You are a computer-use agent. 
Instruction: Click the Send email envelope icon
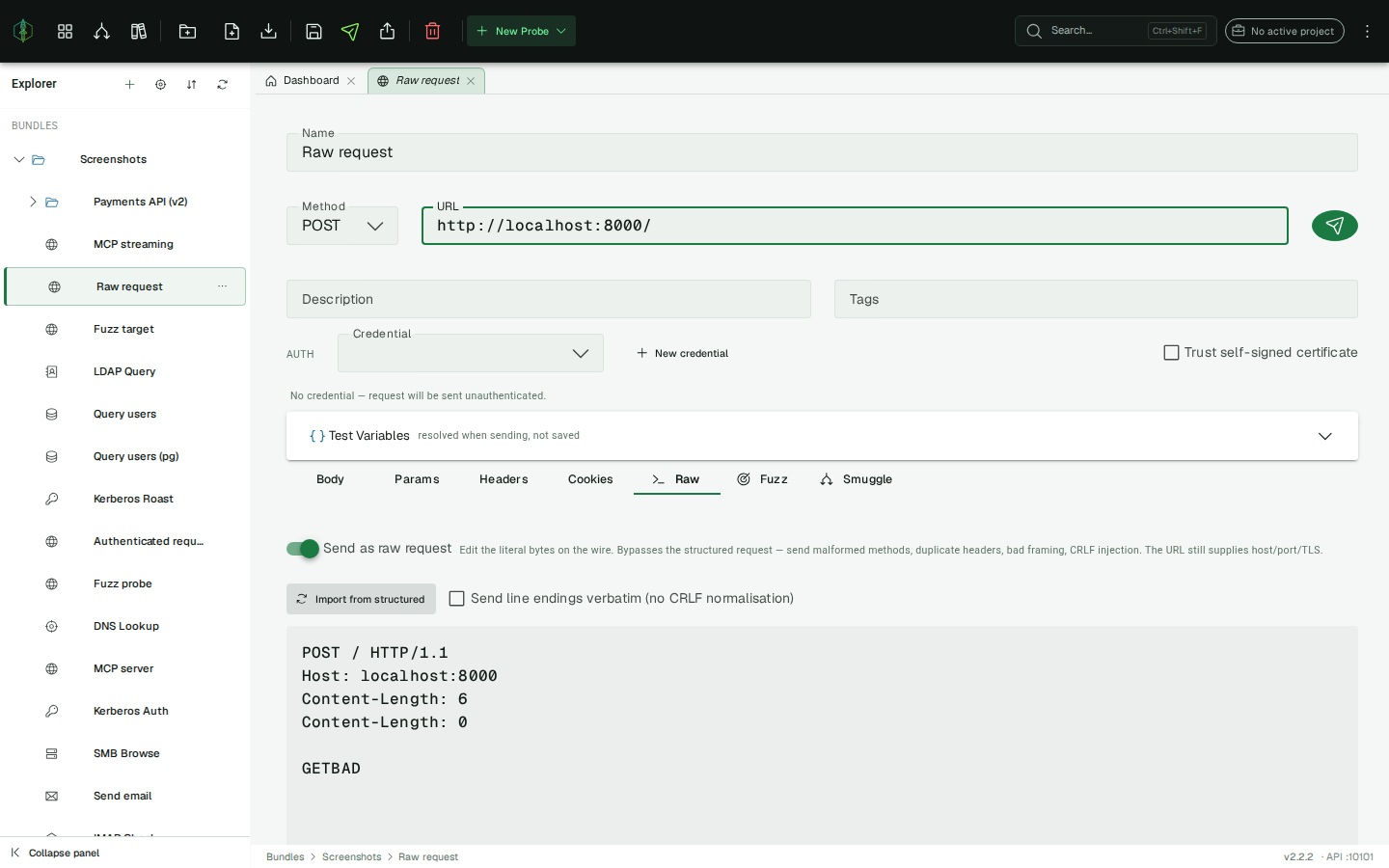click(x=52, y=796)
